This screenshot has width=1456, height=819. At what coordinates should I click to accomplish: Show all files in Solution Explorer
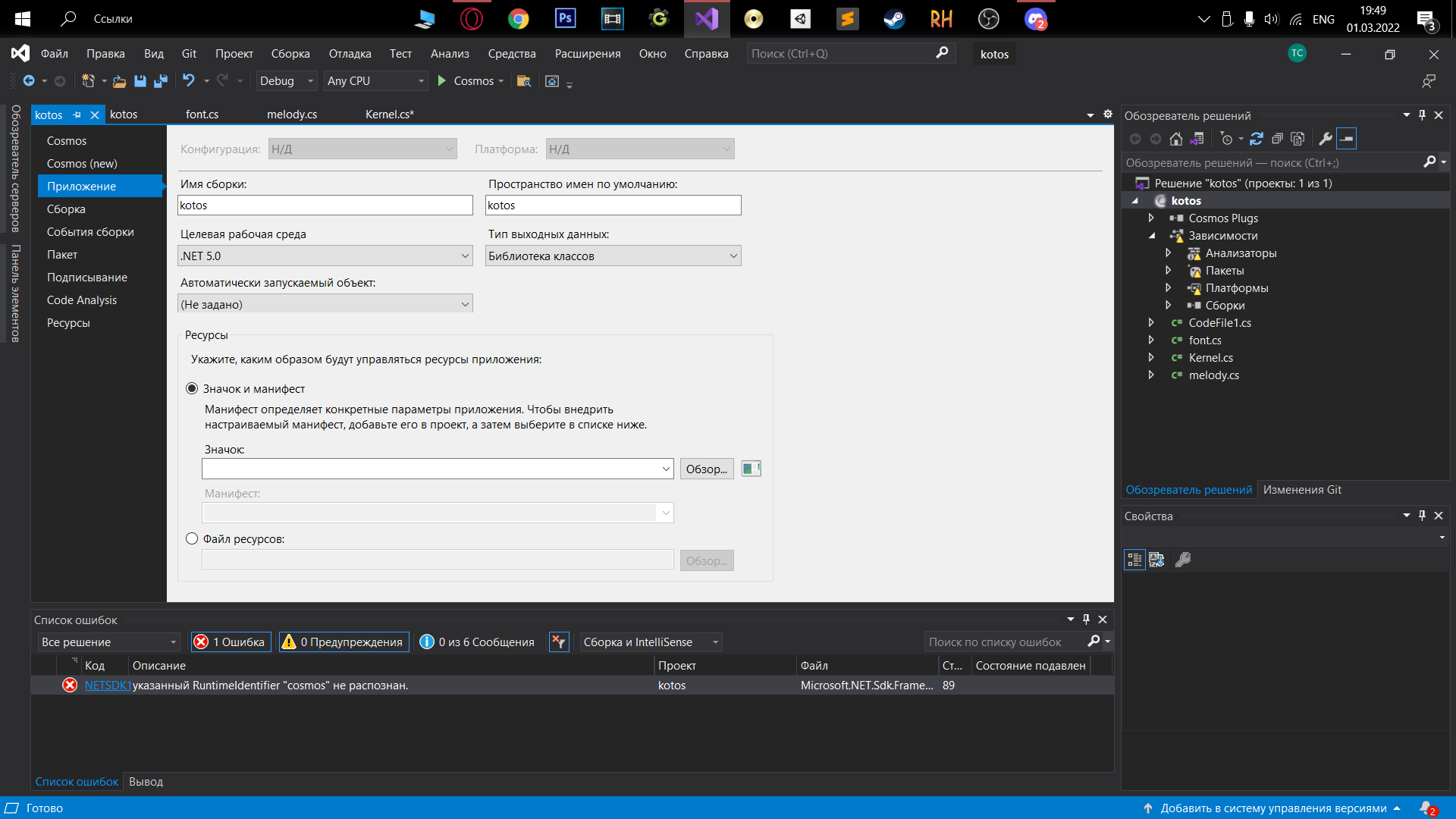pyautogui.click(x=1298, y=139)
